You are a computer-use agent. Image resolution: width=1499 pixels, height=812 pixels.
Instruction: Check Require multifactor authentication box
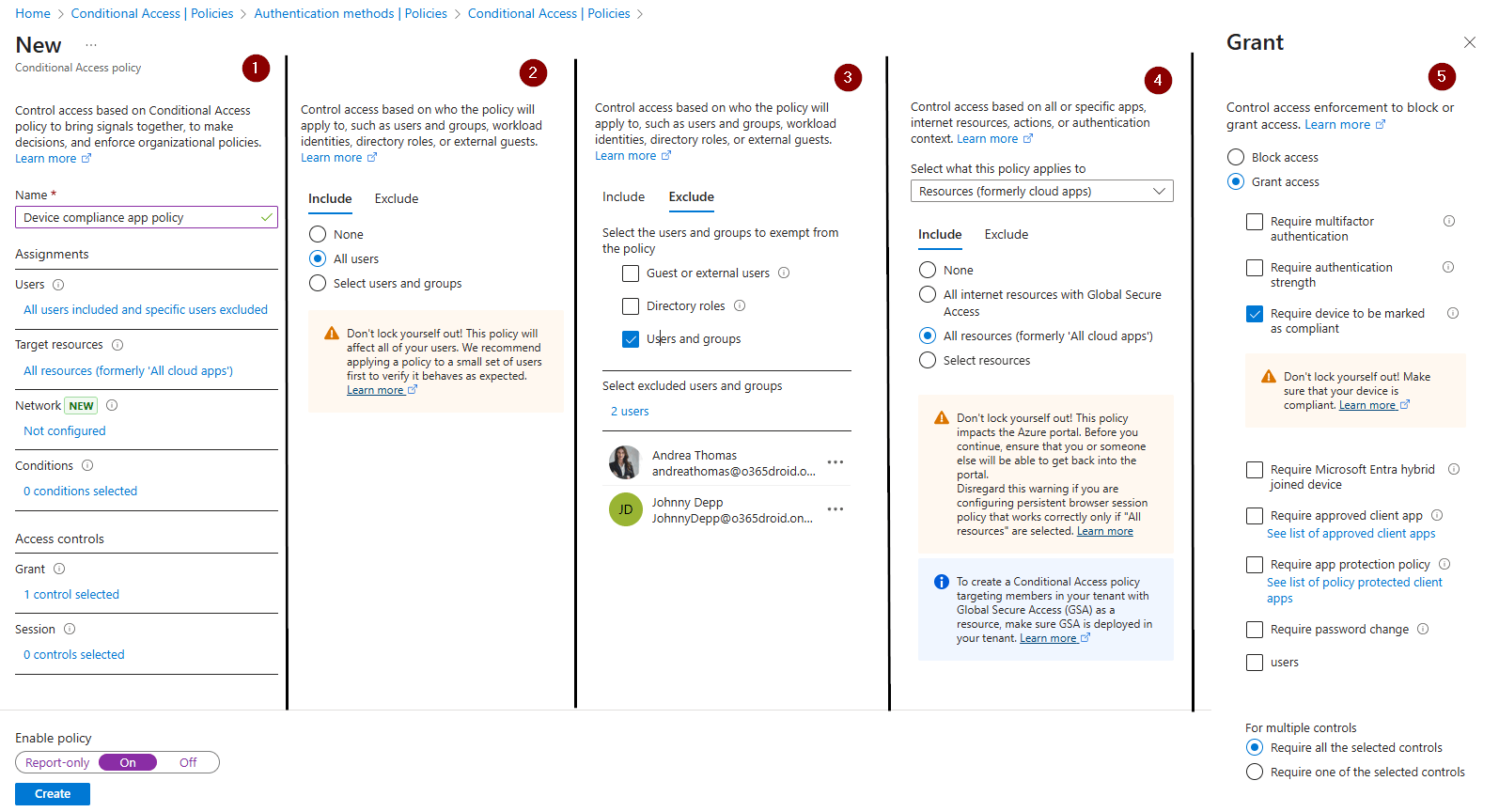click(x=1255, y=222)
